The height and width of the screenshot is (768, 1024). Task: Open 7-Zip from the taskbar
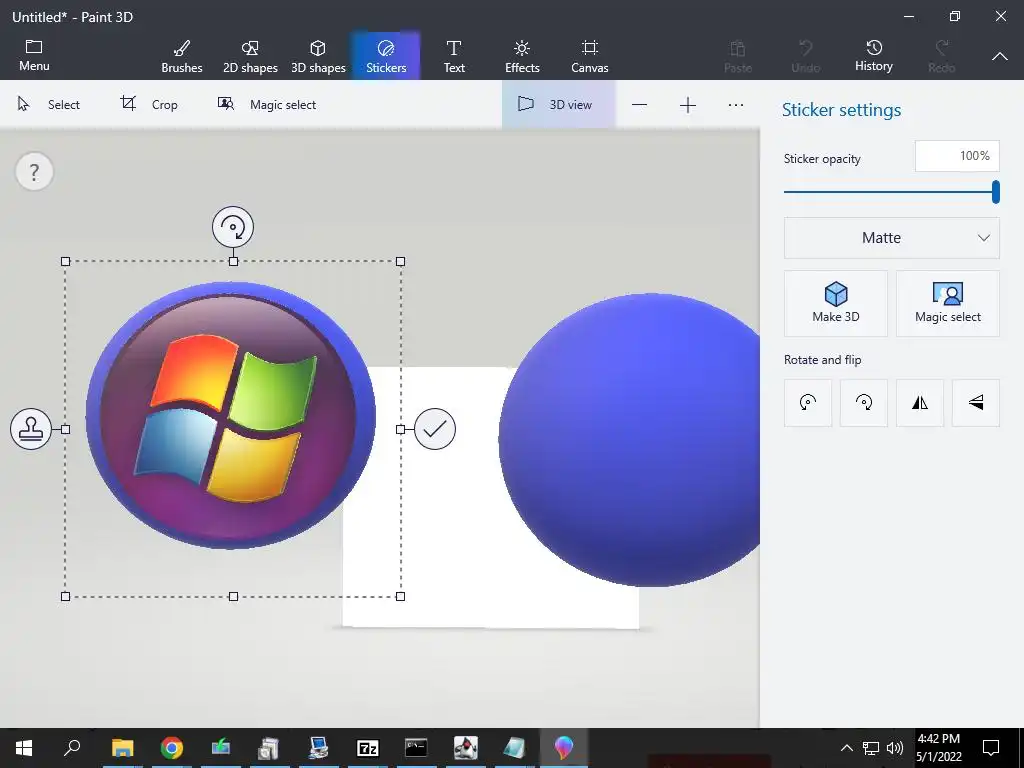[368, 748]
